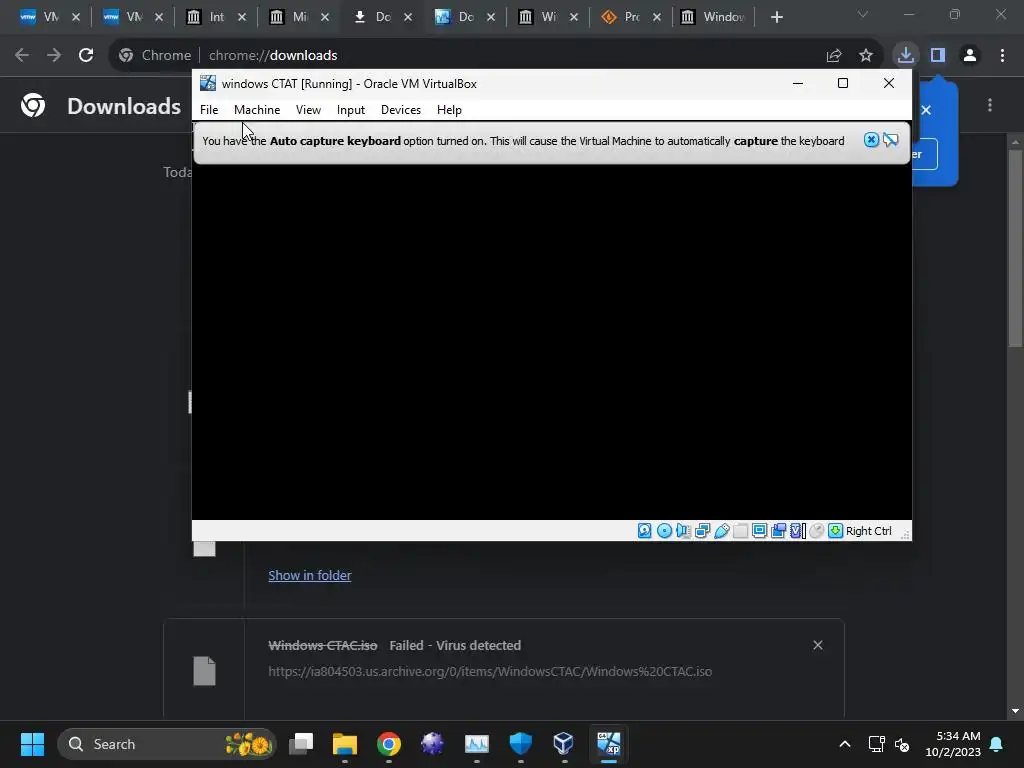Toggle the Chrome side panel
This screenshot has width=1024, height=768.
click(x=938, y=56)
